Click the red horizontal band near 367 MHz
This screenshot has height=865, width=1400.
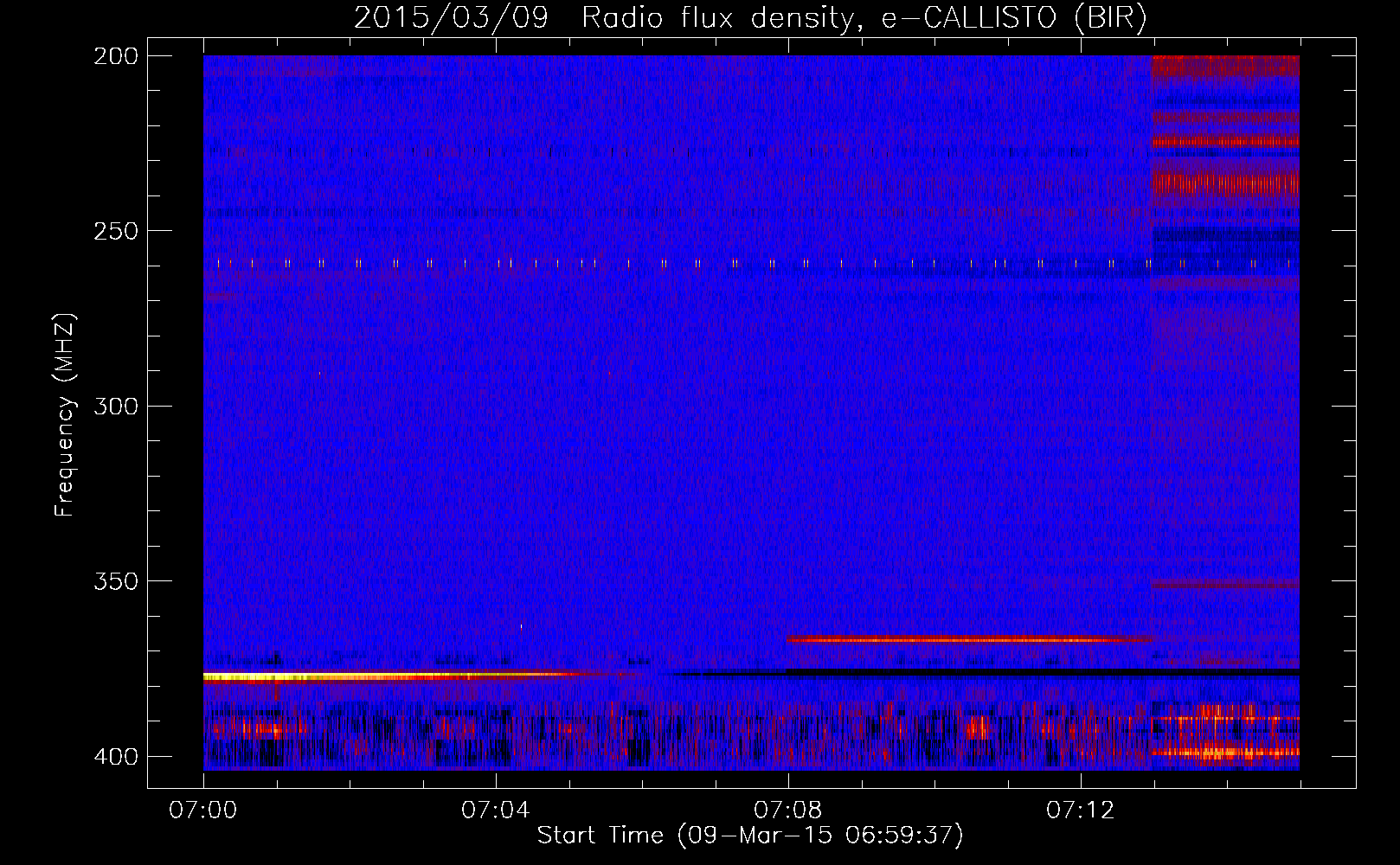click(969, 639)
